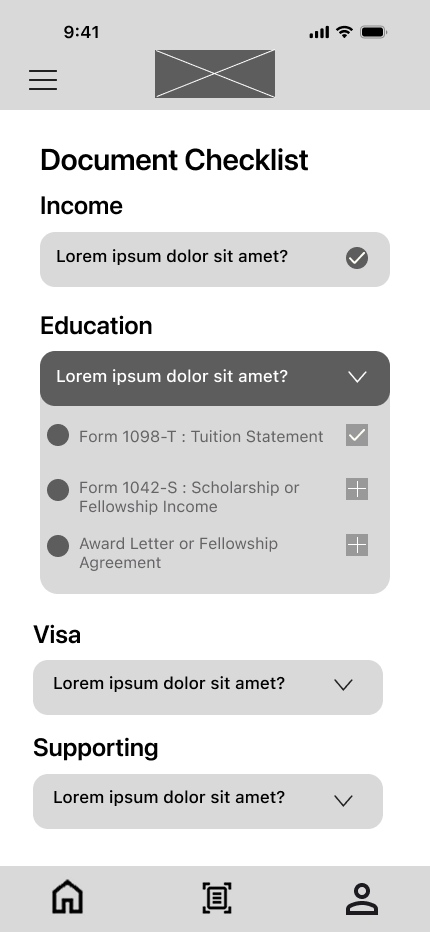Click the completed checkmark icon under Income

(x=357, y=258)
